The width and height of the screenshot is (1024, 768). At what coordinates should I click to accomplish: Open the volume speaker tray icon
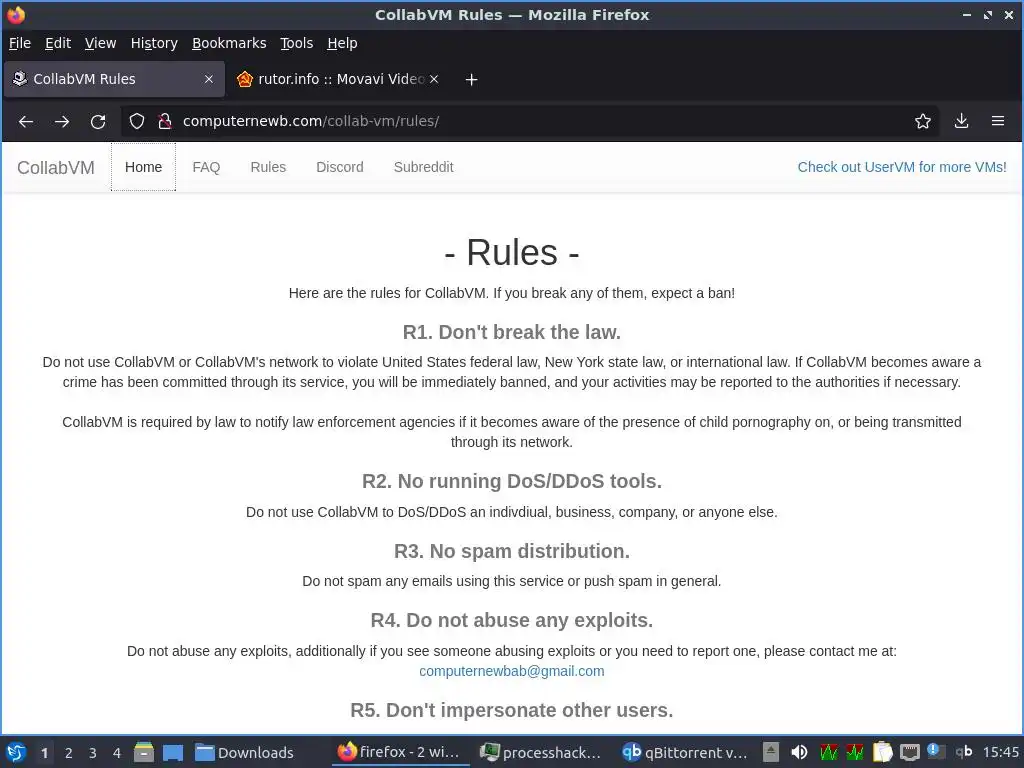point(799,752)
